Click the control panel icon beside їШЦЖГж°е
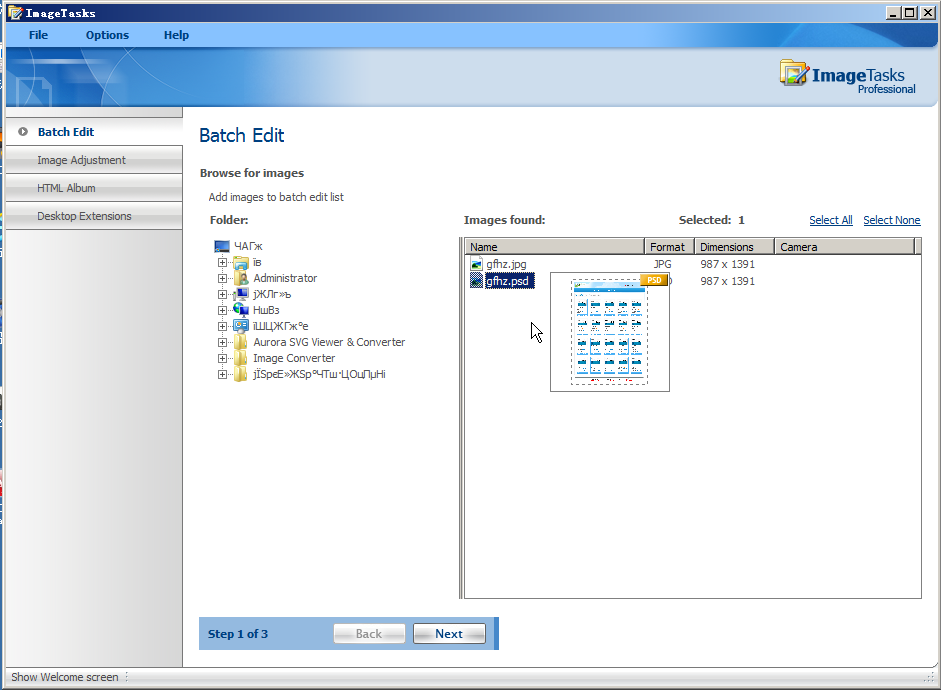 (x=241, y=326)
